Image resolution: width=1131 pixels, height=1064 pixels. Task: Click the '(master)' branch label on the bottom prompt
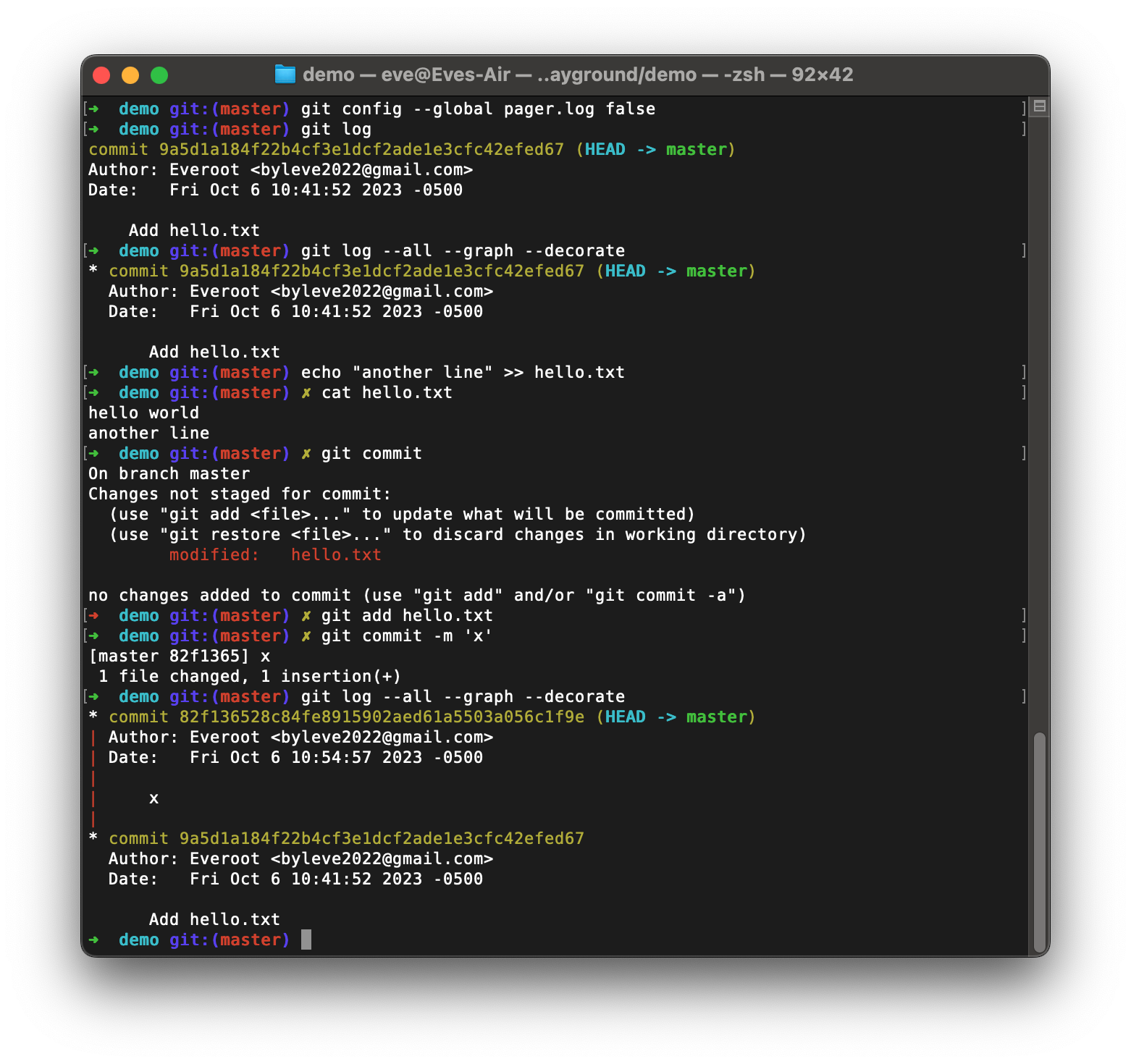pyautogui.click(x=251, y=940)
